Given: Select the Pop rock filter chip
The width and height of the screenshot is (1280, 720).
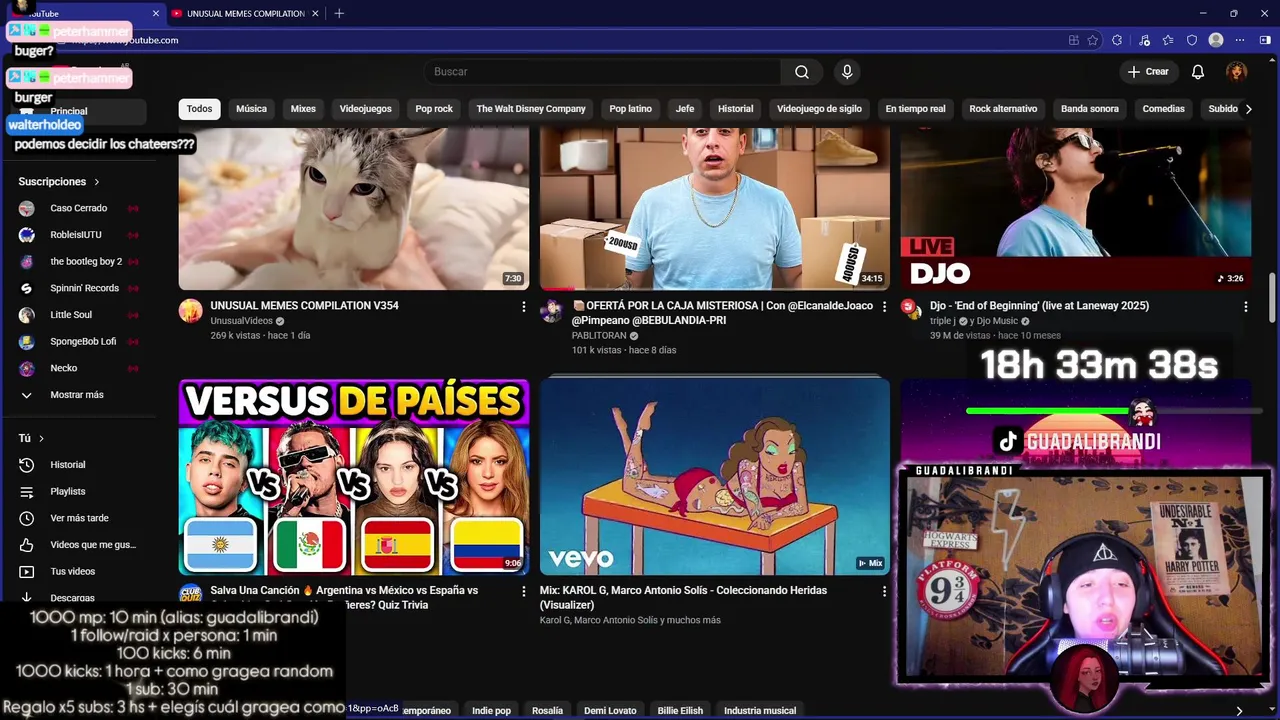Looking at the screenshot, I should coord(434,109).
